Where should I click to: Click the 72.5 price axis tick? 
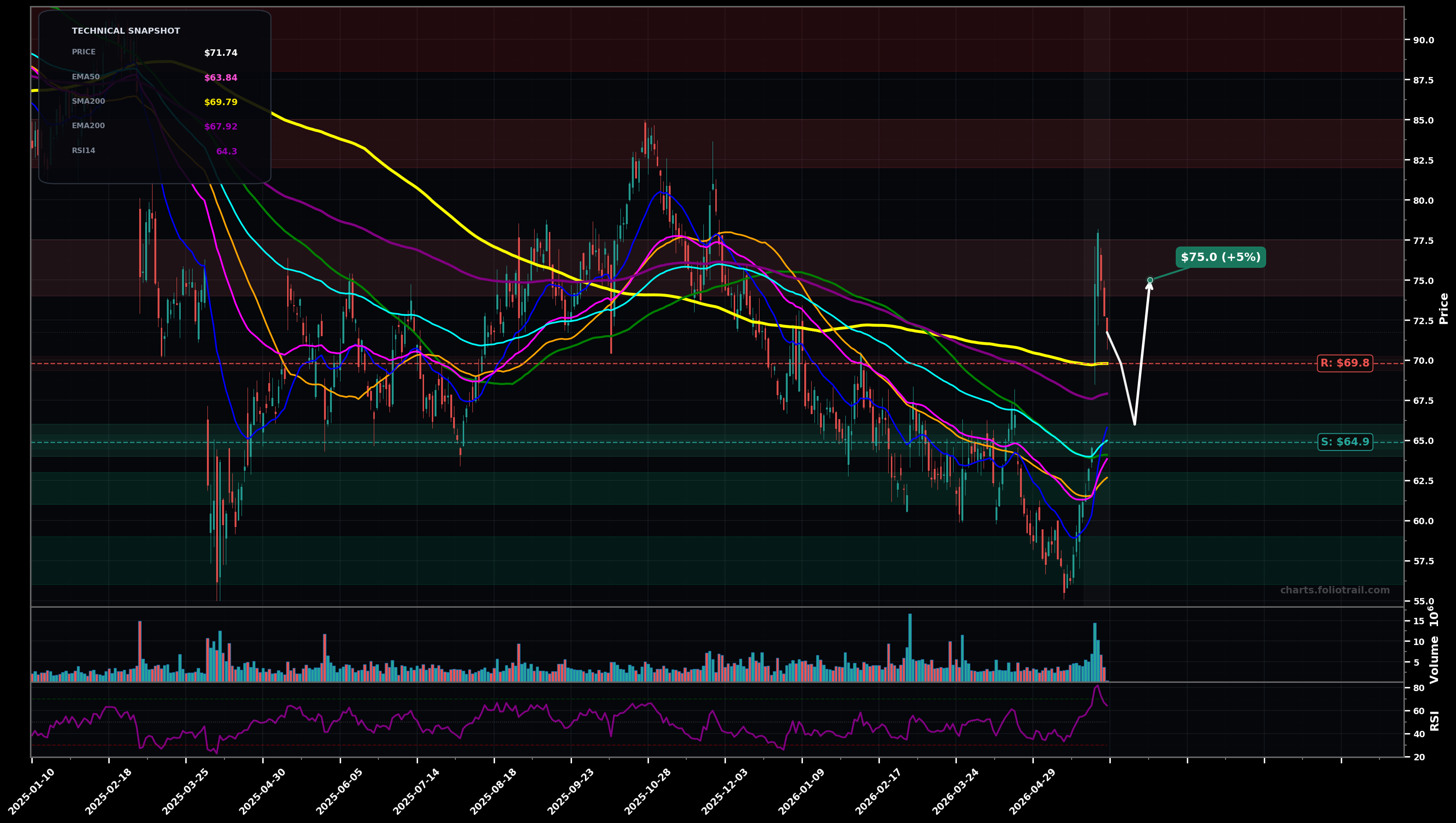click(x=1423, y=321)
